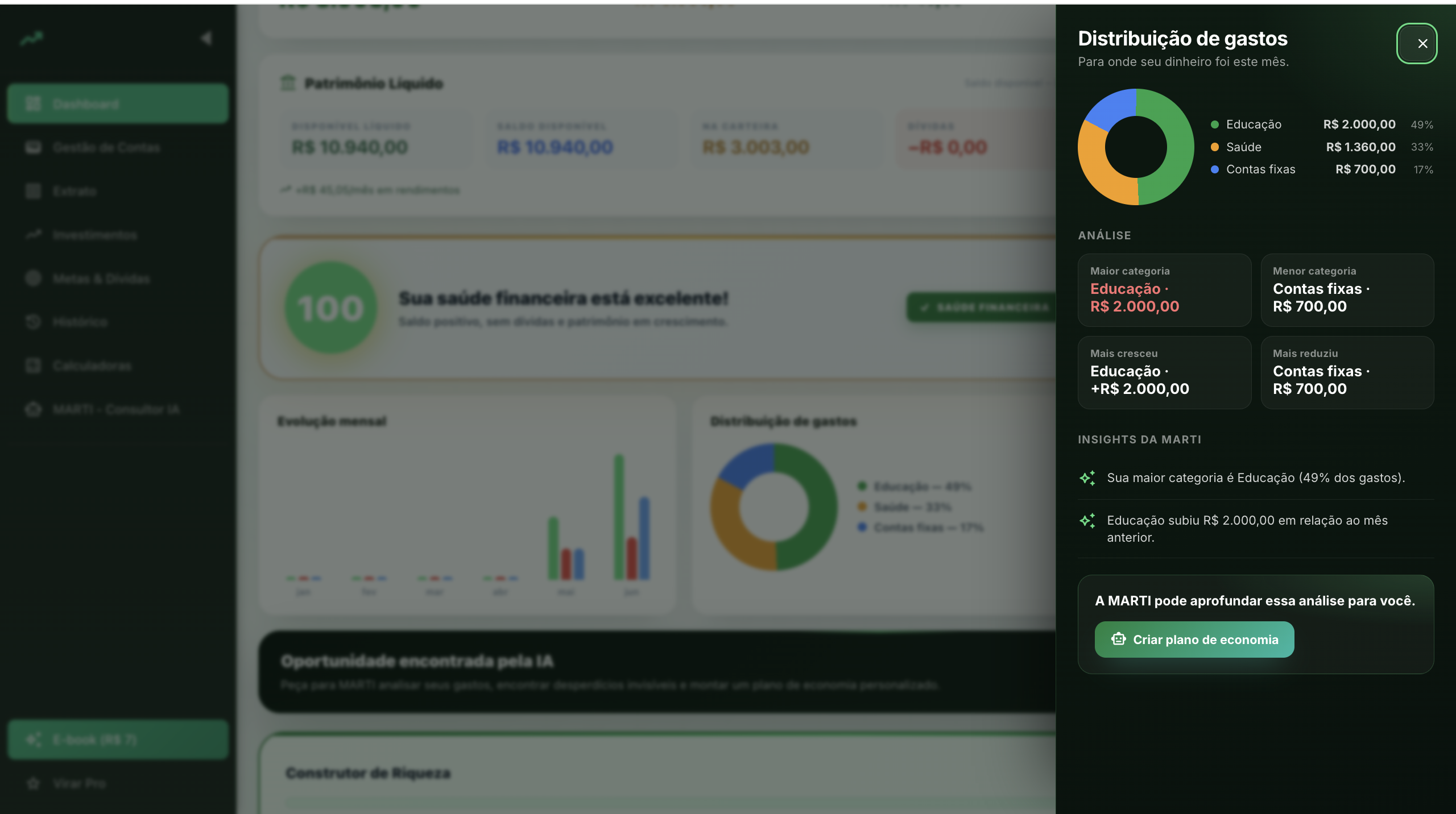Click 'A MARTI pode aprofundar essa análise' heading
Screen dimensions: 1456x814
pos(1255,601)
